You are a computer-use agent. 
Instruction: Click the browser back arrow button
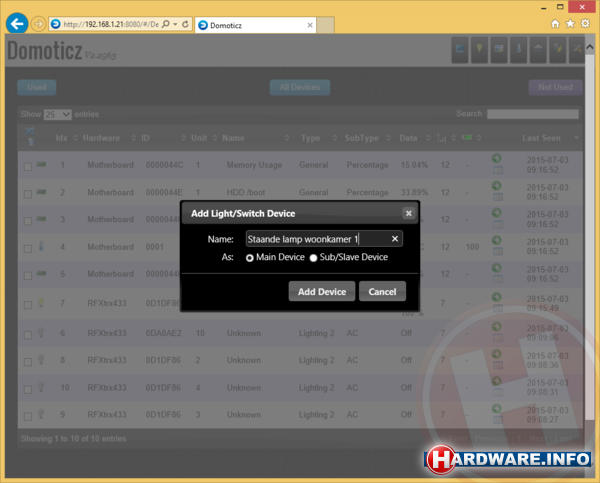coord(17,24)
